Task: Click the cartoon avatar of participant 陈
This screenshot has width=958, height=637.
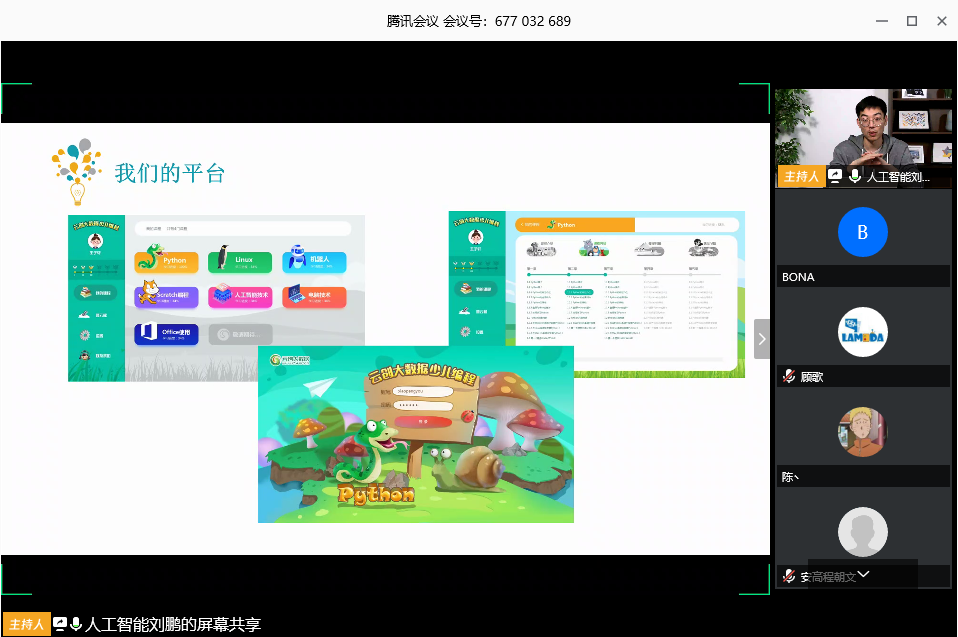Action: coord(862,432)
